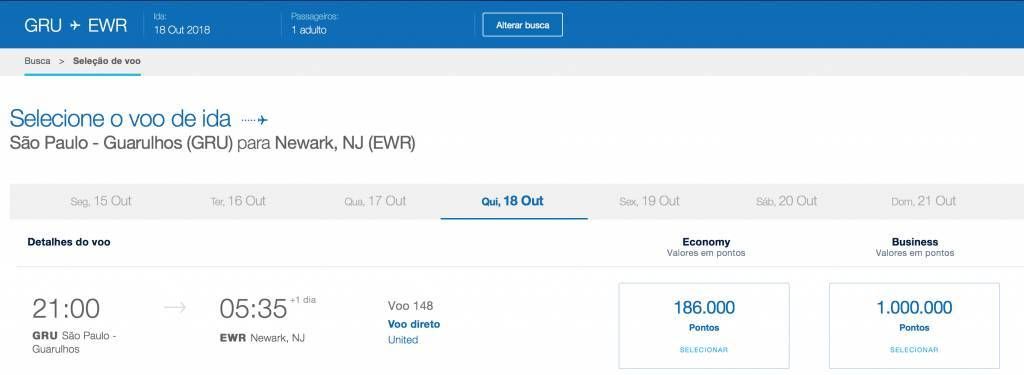This screenshot has height=375, width=1024.
Task: Choose the Business fare of 1.000.000 Pontos
Action: 914,325
